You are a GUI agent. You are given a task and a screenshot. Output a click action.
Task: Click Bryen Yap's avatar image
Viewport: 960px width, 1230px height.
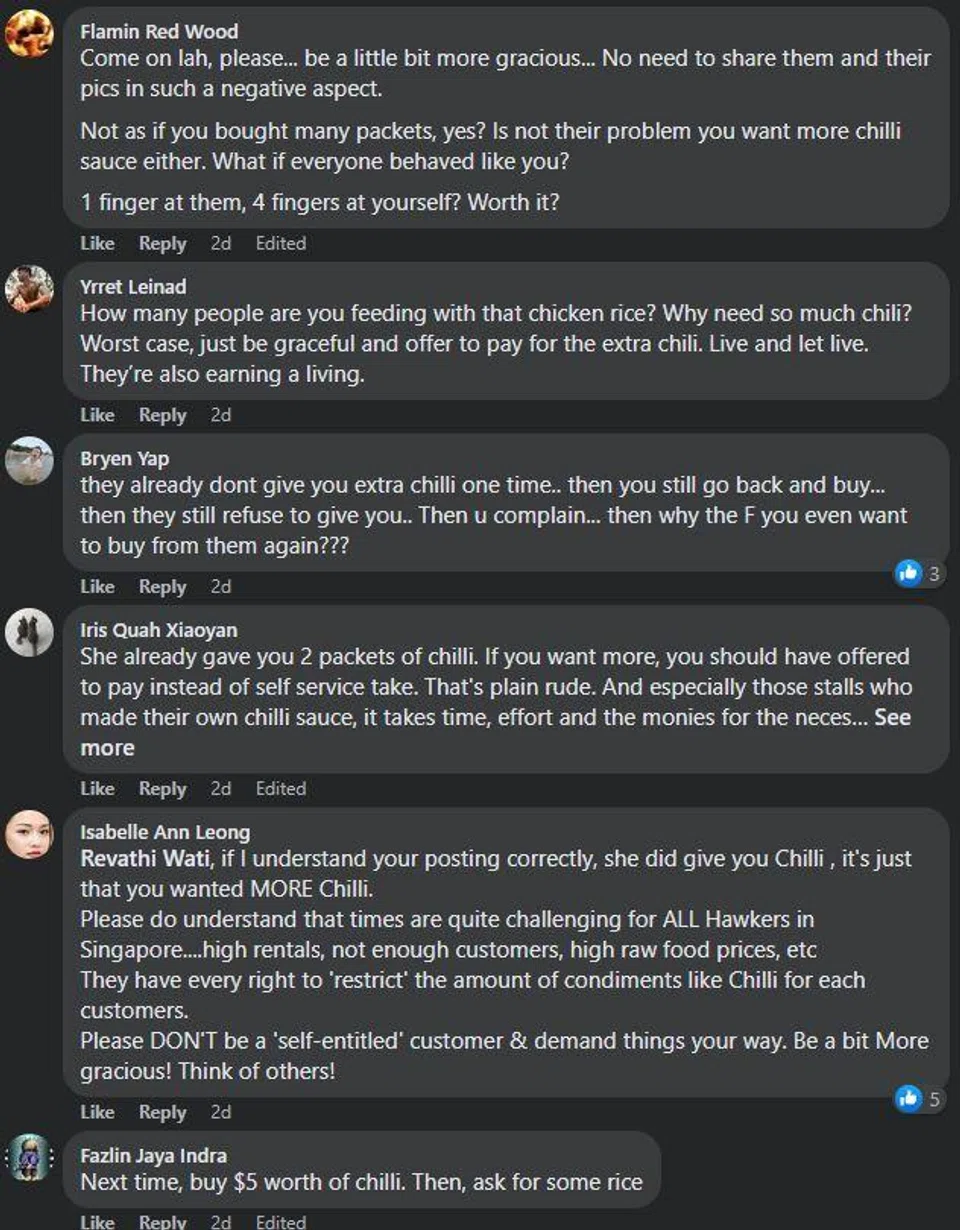click(x=29, y=461)
